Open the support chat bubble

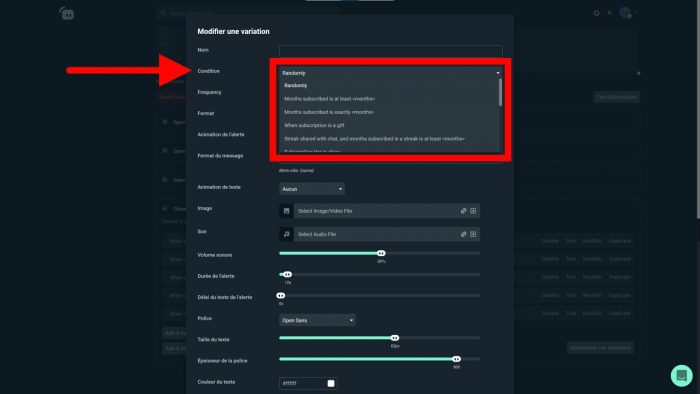(x=681, y=376)
